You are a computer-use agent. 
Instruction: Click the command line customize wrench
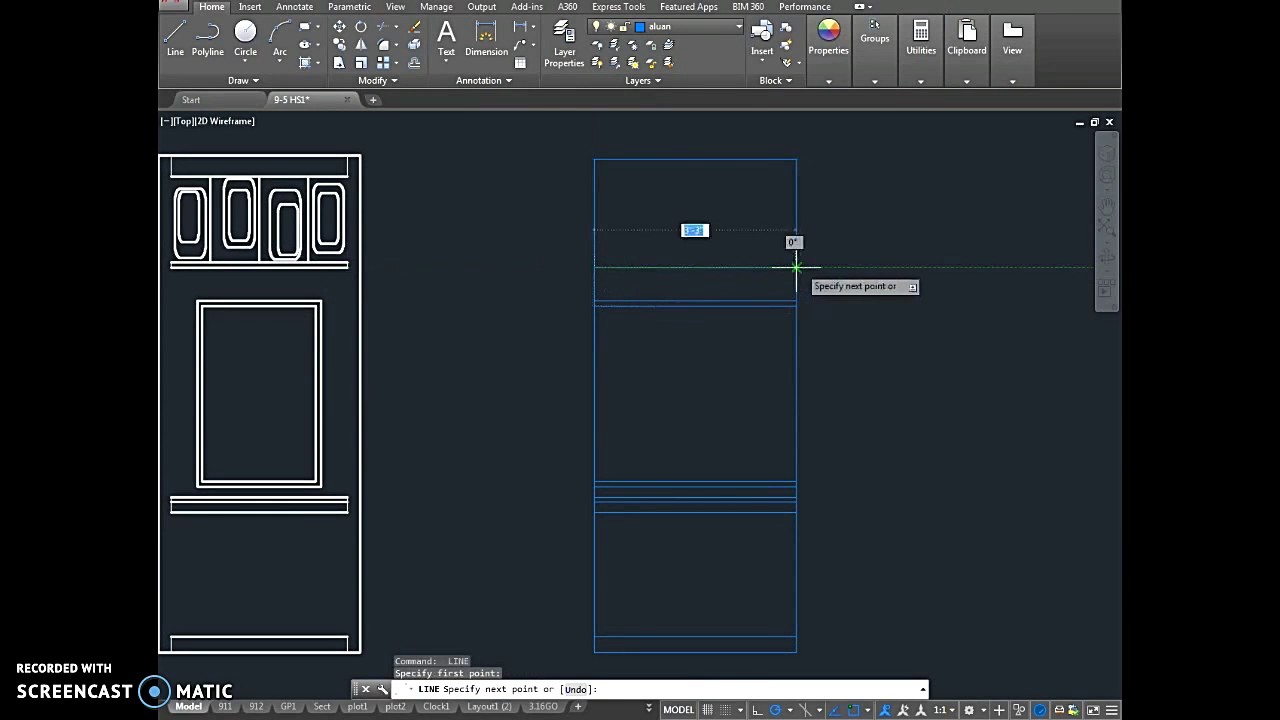(382, 689)
